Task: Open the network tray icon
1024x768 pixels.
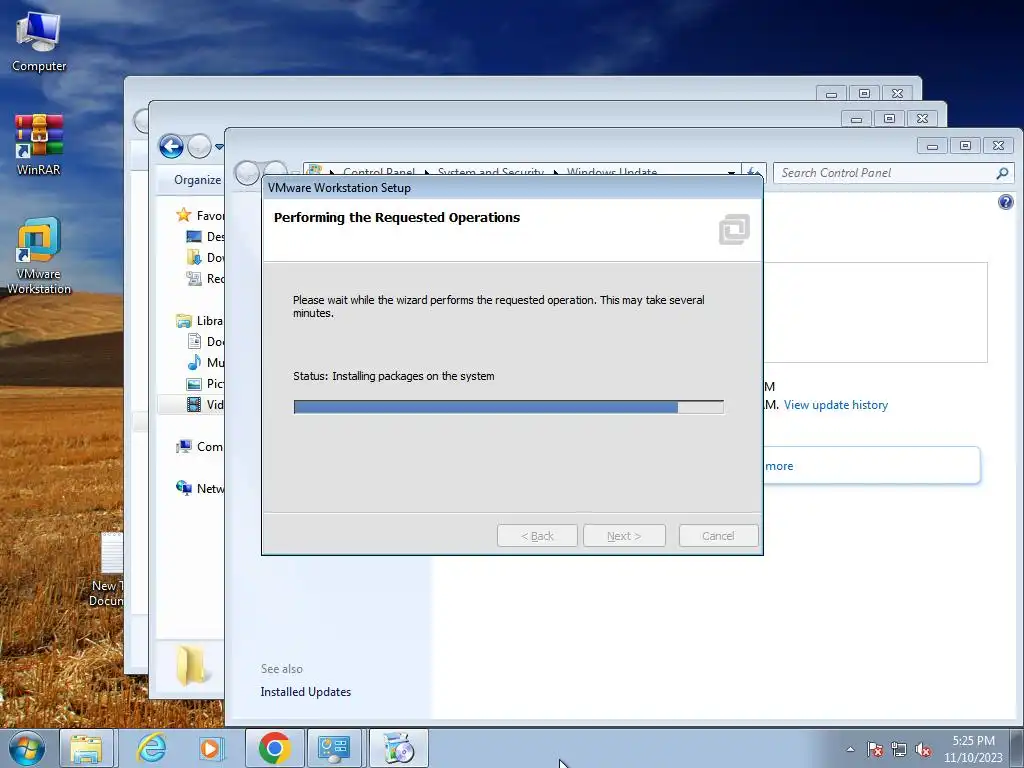Action: (899, 749)
